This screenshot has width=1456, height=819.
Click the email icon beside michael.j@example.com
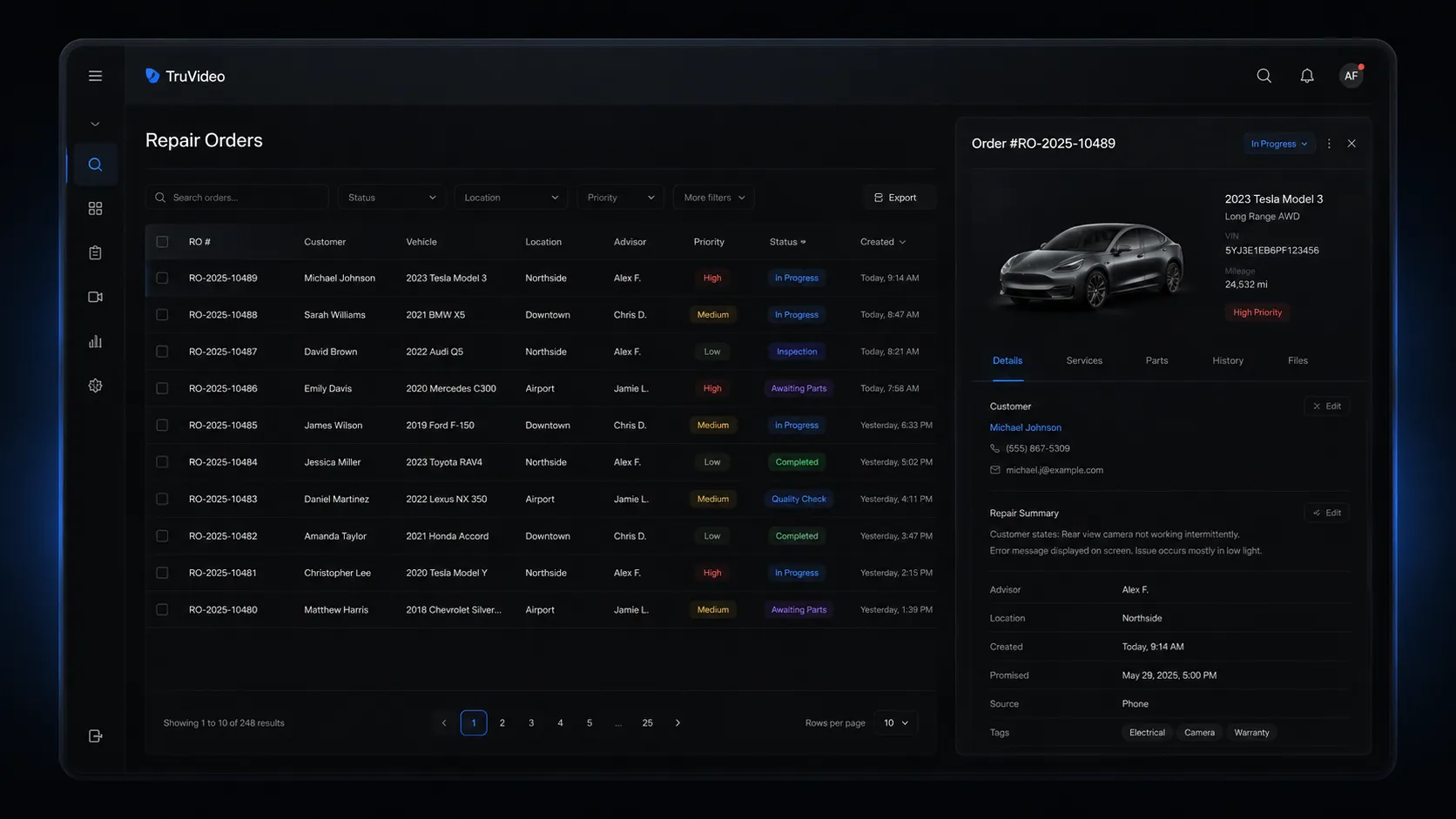[x=994, y=470]
